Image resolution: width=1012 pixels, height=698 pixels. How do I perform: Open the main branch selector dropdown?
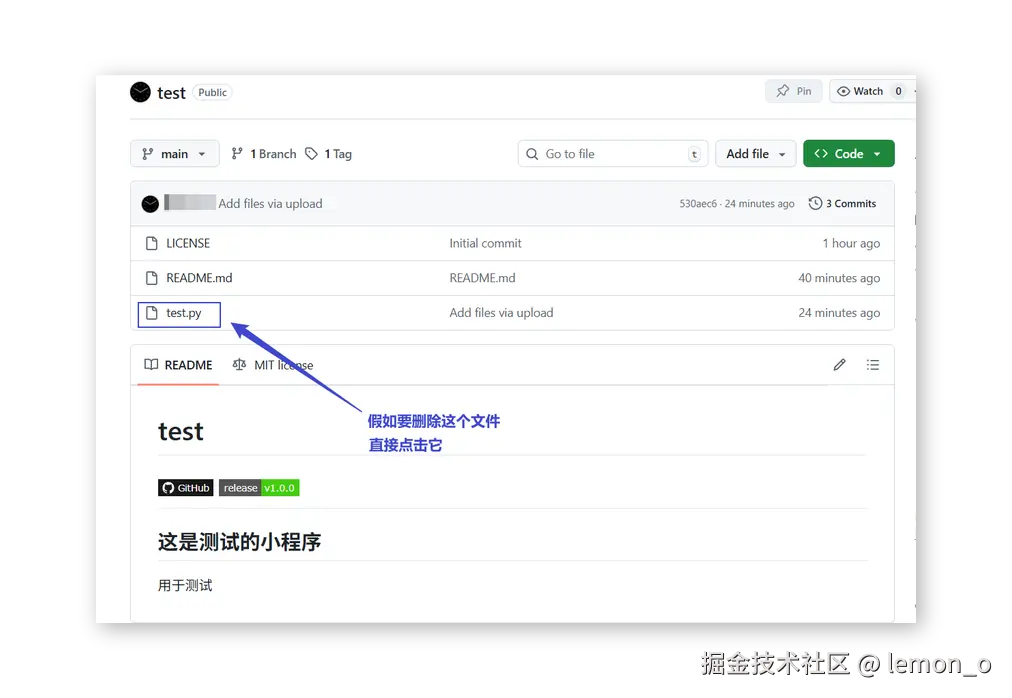tap(174, 153)
